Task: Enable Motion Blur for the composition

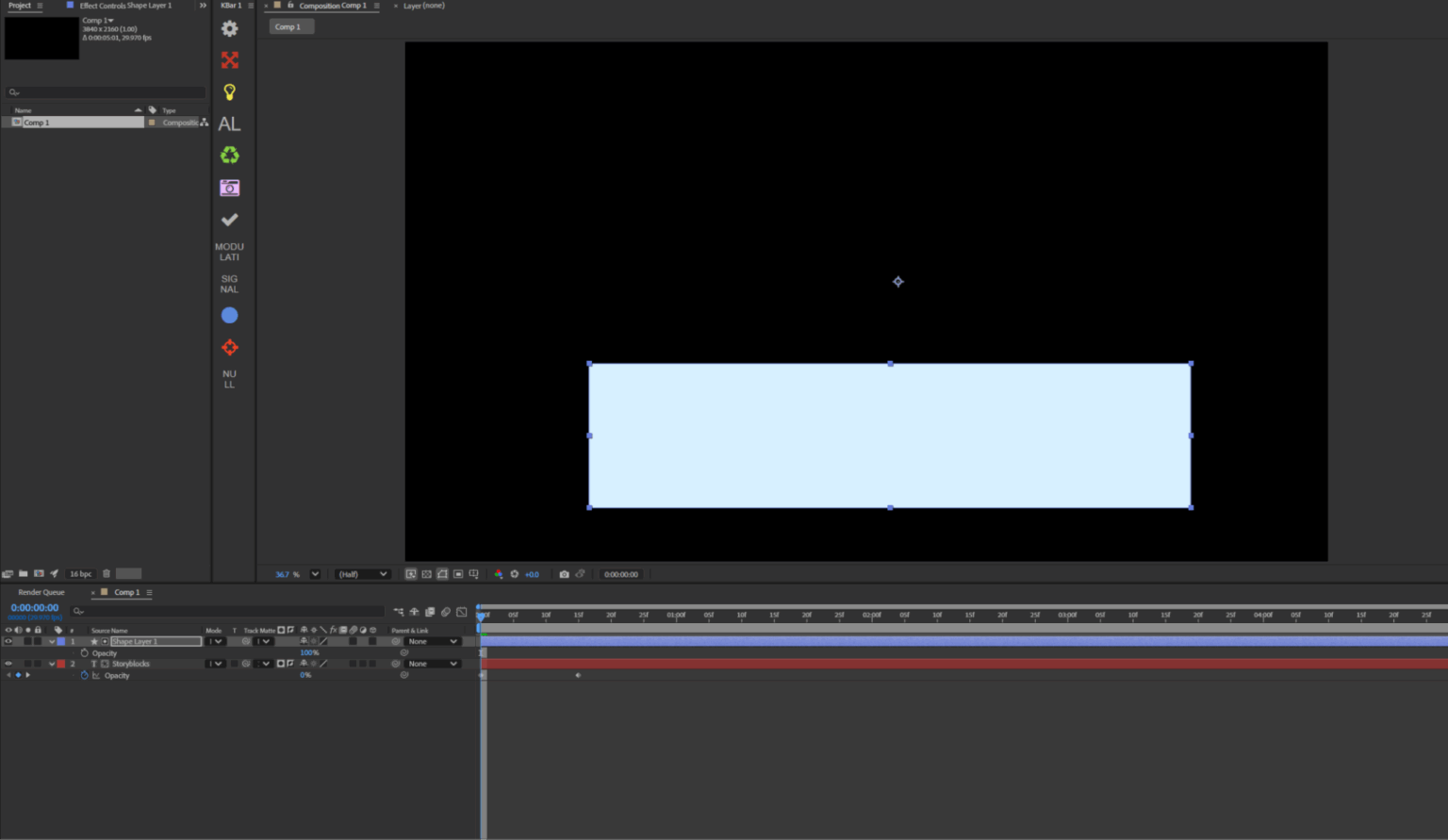Action: [x=445, y=612]
